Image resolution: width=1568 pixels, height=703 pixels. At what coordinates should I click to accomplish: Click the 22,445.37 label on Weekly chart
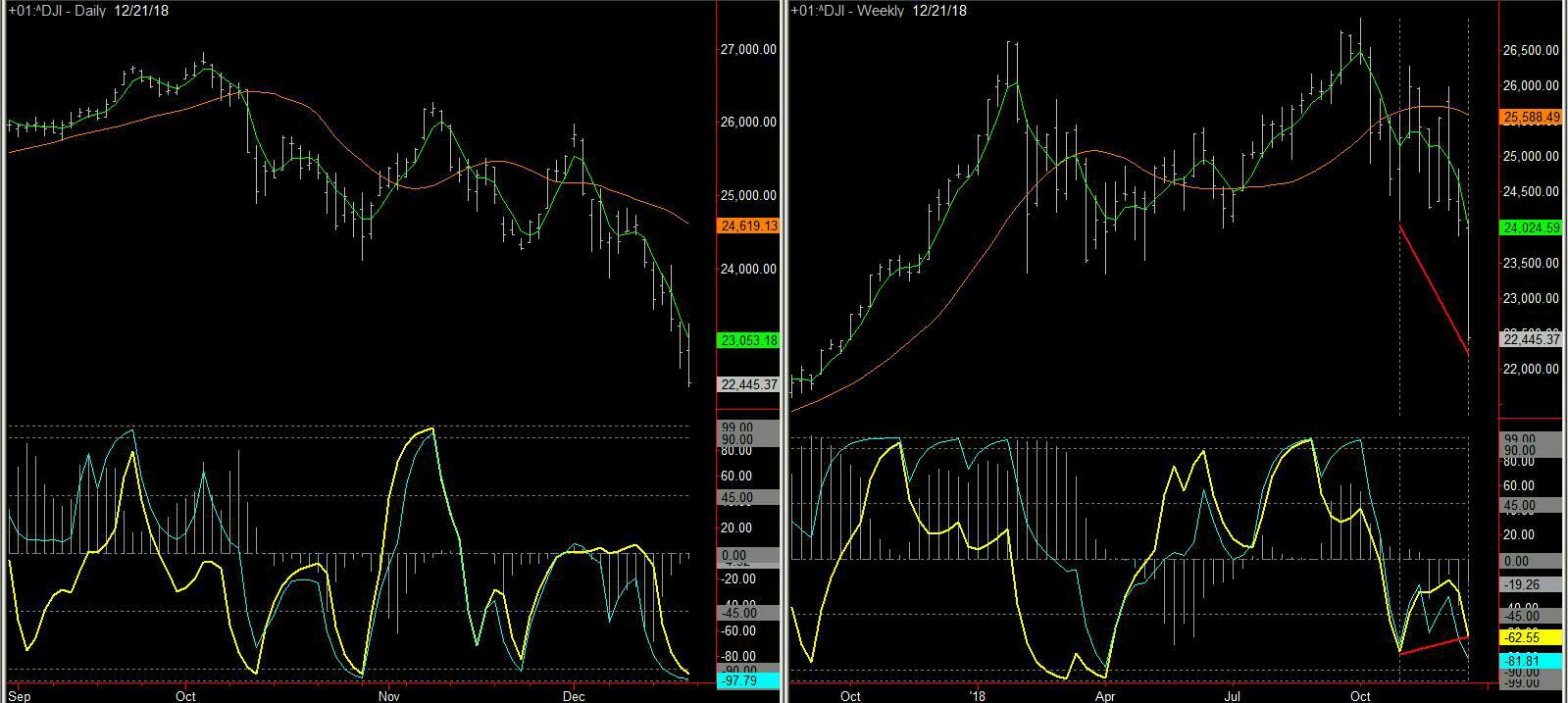1530,339
